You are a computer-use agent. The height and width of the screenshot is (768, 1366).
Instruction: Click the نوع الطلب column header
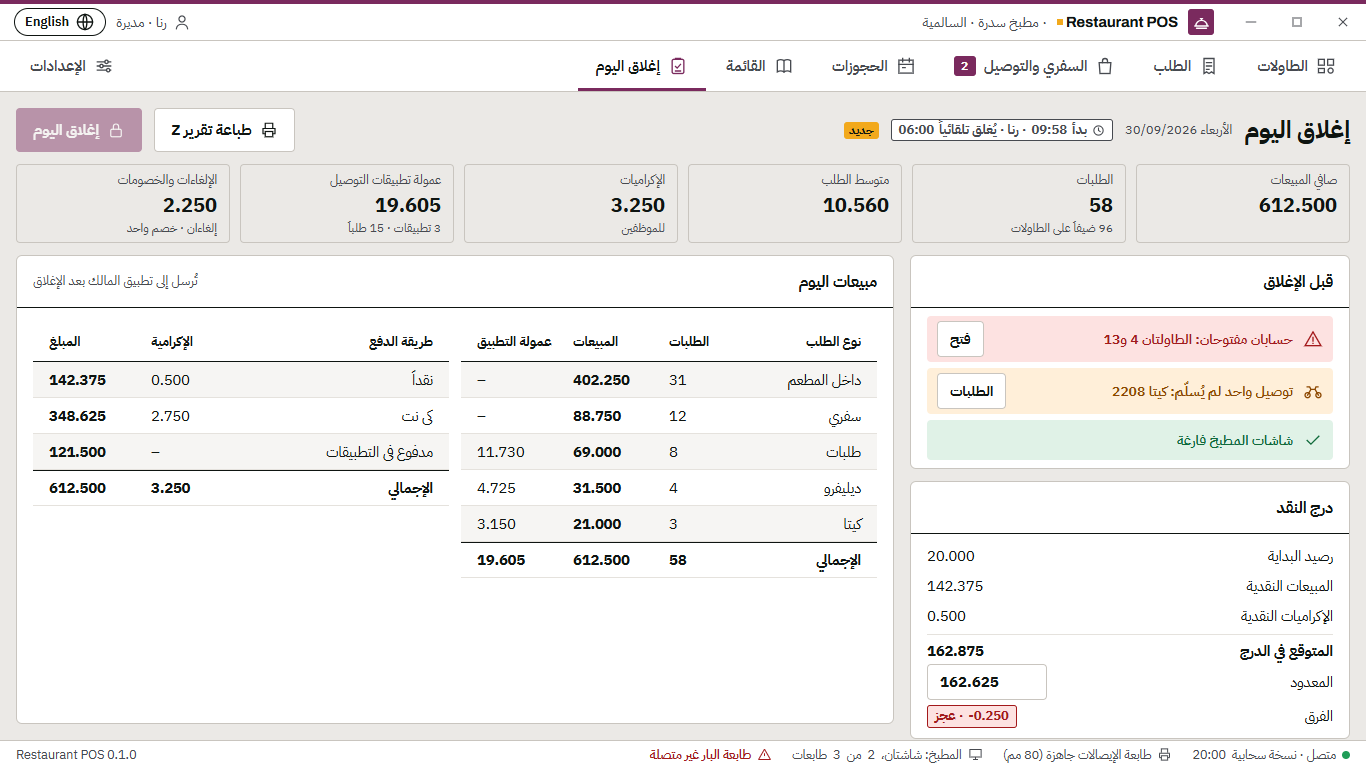[834, 342]
